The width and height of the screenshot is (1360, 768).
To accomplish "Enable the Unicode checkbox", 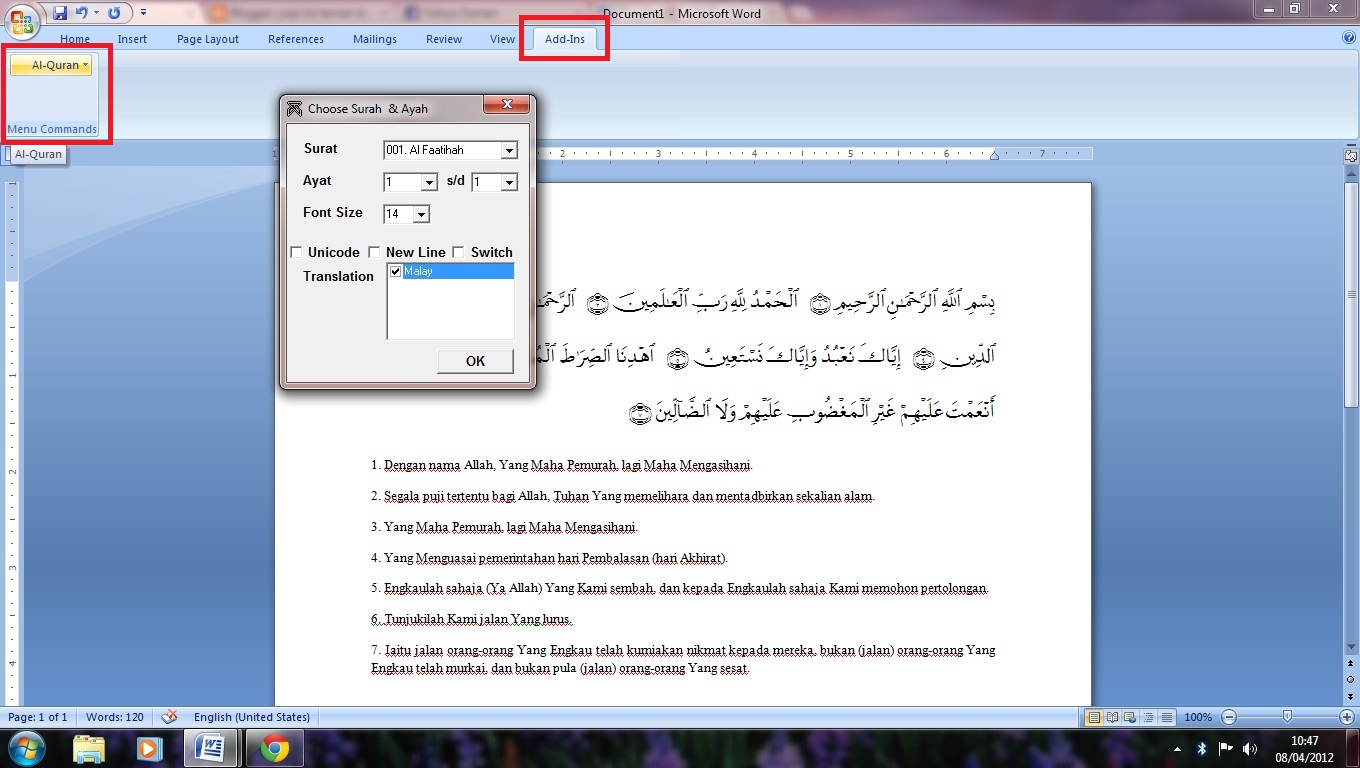I will coord(296,252).
